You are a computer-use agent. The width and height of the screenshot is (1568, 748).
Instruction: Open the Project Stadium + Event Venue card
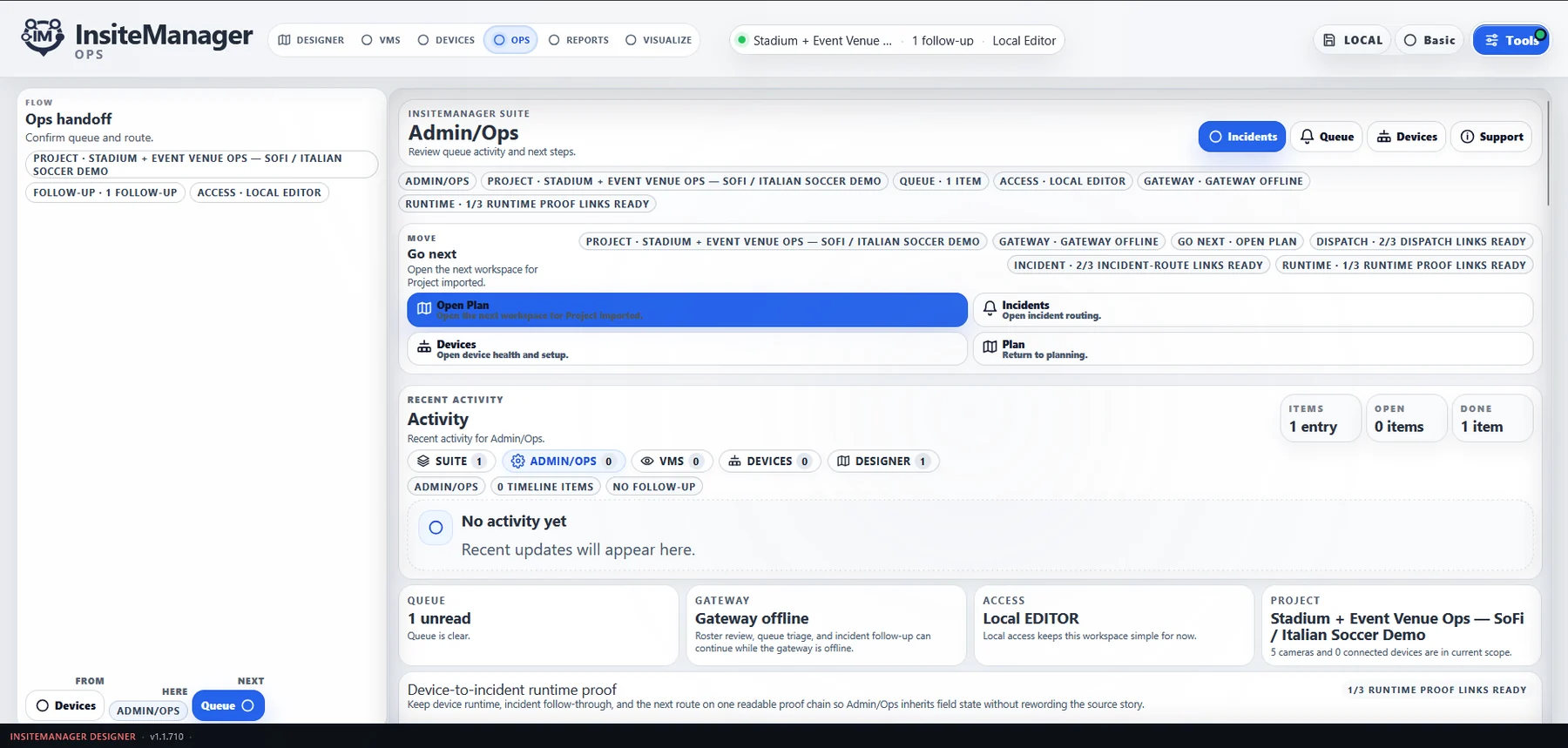click(x=1401, y=625)
